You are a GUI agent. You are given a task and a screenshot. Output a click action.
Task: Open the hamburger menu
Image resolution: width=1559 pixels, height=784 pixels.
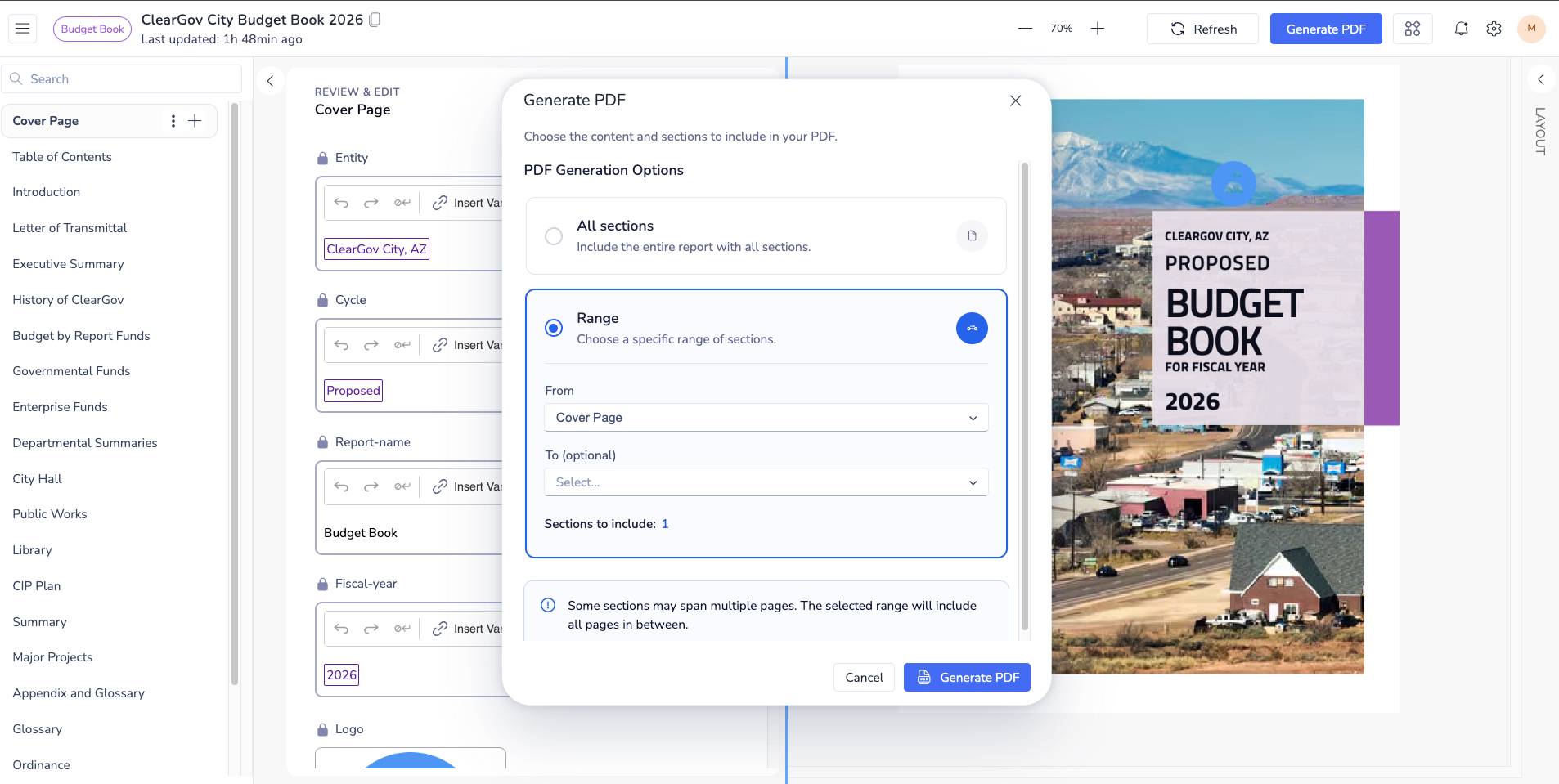[23, 29]
